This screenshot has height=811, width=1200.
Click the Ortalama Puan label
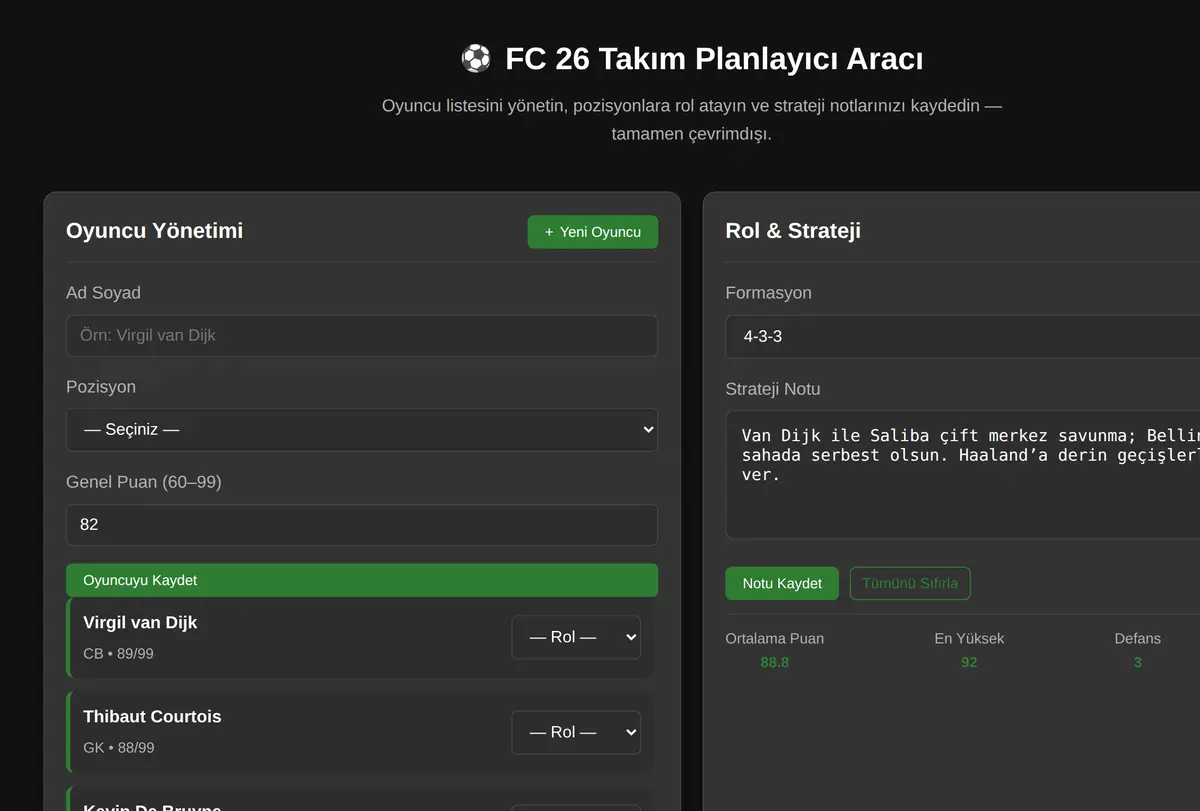[775, 638]
